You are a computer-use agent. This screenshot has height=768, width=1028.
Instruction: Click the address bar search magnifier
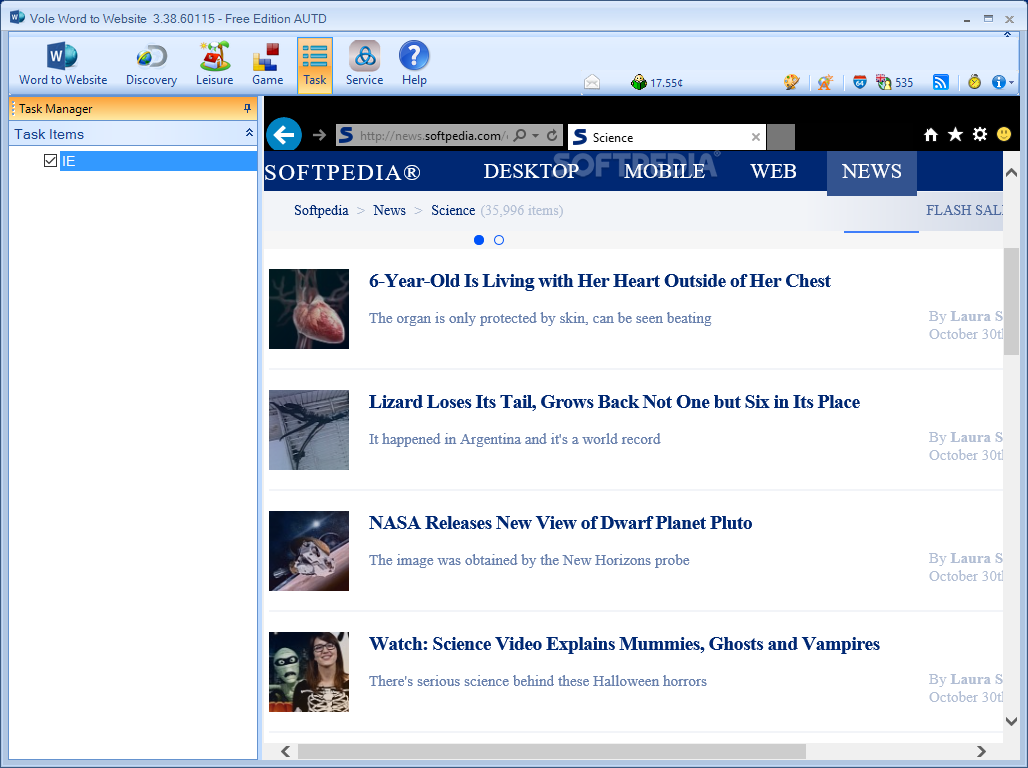coord(520,135)
